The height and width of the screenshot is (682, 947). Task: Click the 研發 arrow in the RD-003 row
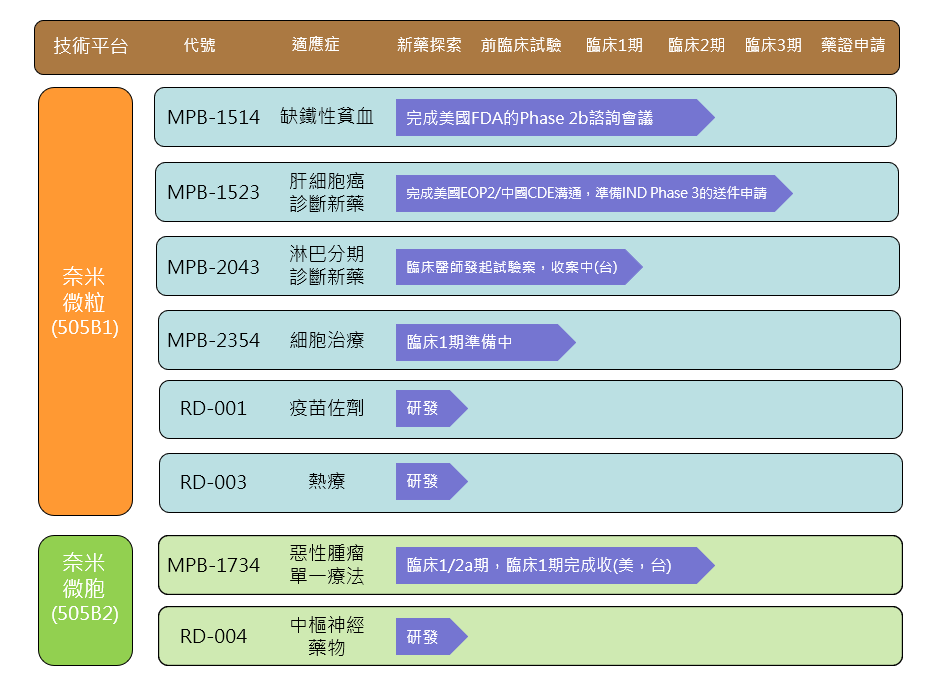pos(432,481)
